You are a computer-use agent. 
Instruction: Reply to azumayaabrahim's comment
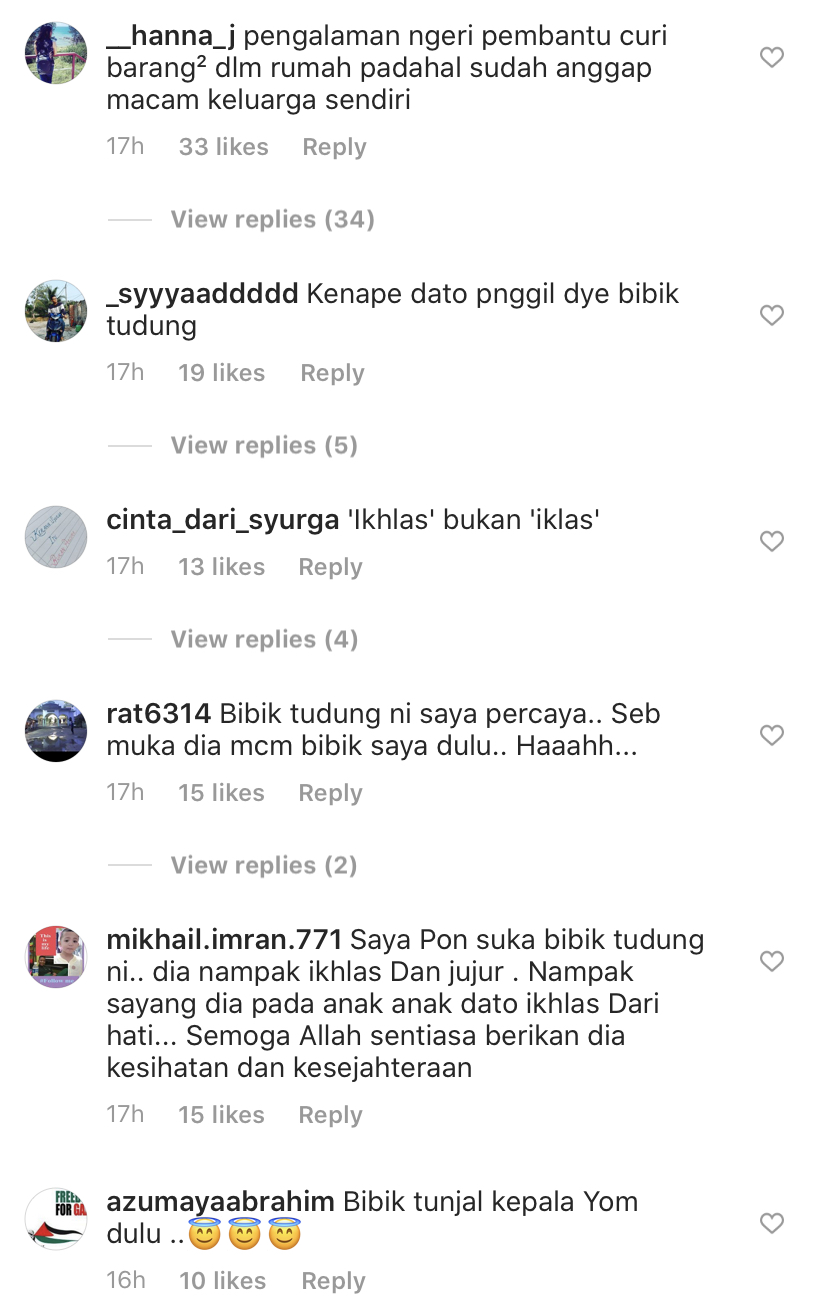pyautogui.click(x=334, y=1281)
